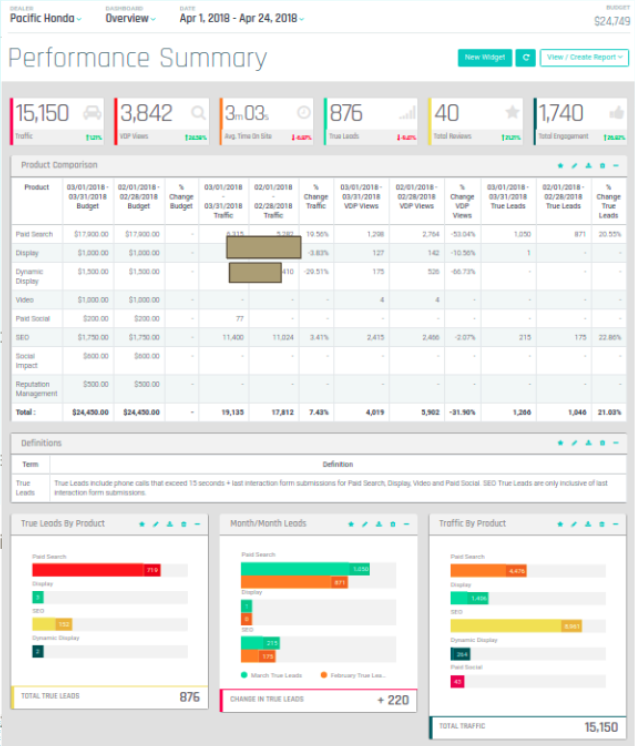Image resolution: width=635 pixels, height=746 pixels.
Task: Download the Definitions widget data
Action: point(588,443)
